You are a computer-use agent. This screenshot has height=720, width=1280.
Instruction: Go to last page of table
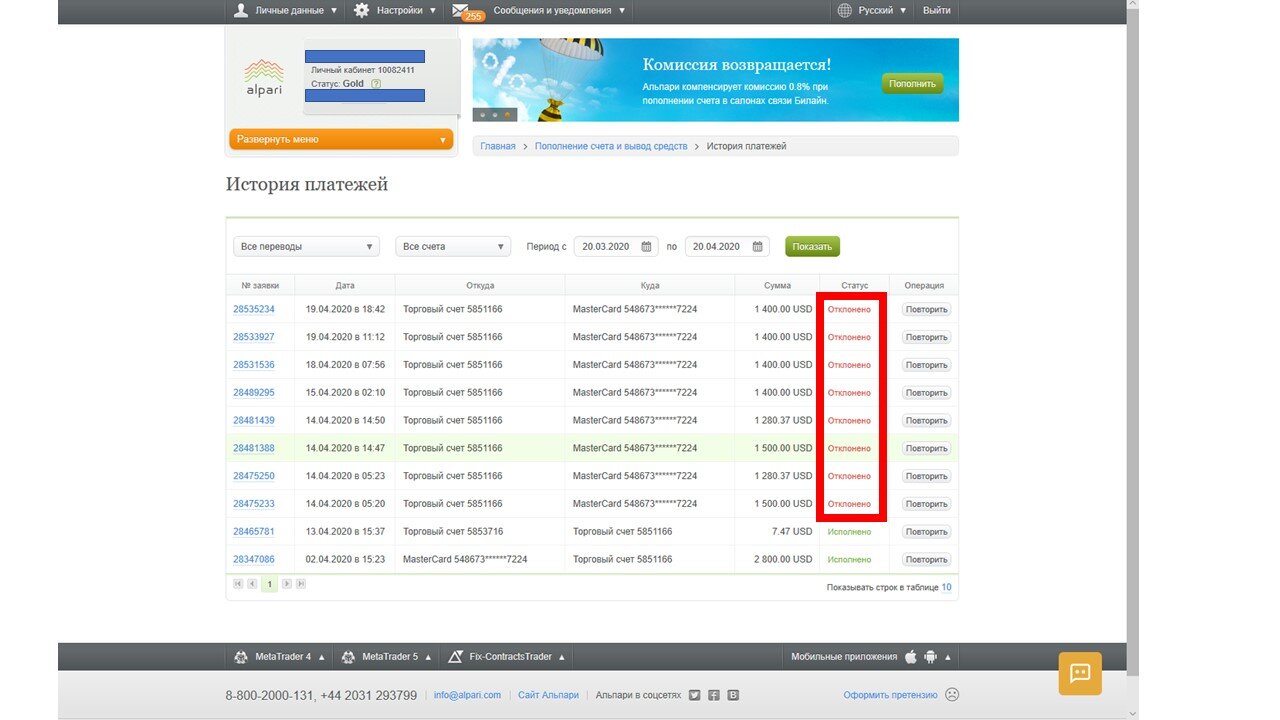pos(301,584)
